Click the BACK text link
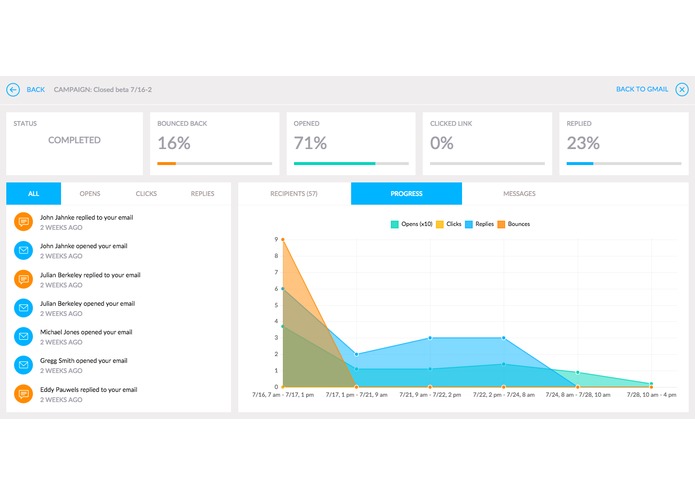Viewport: 695px width, 494px height. tap(35, 89)
